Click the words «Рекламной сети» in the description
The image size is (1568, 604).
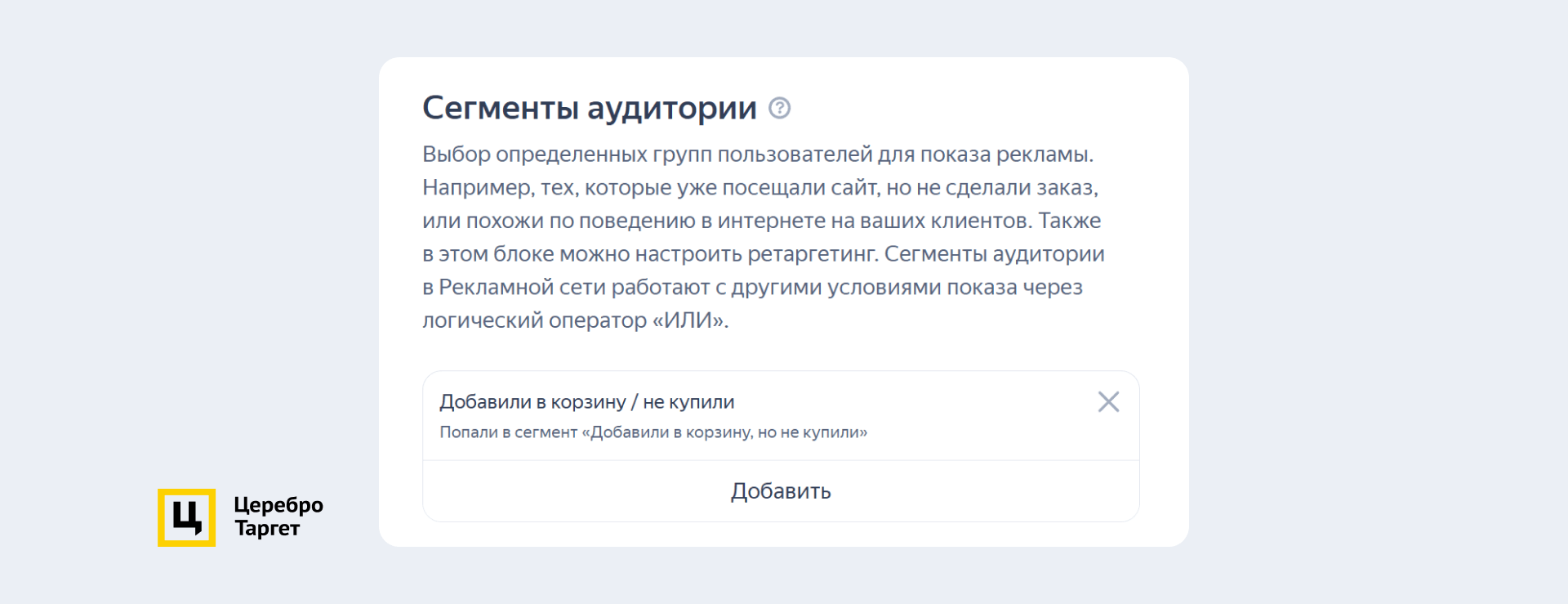point(522,288)
